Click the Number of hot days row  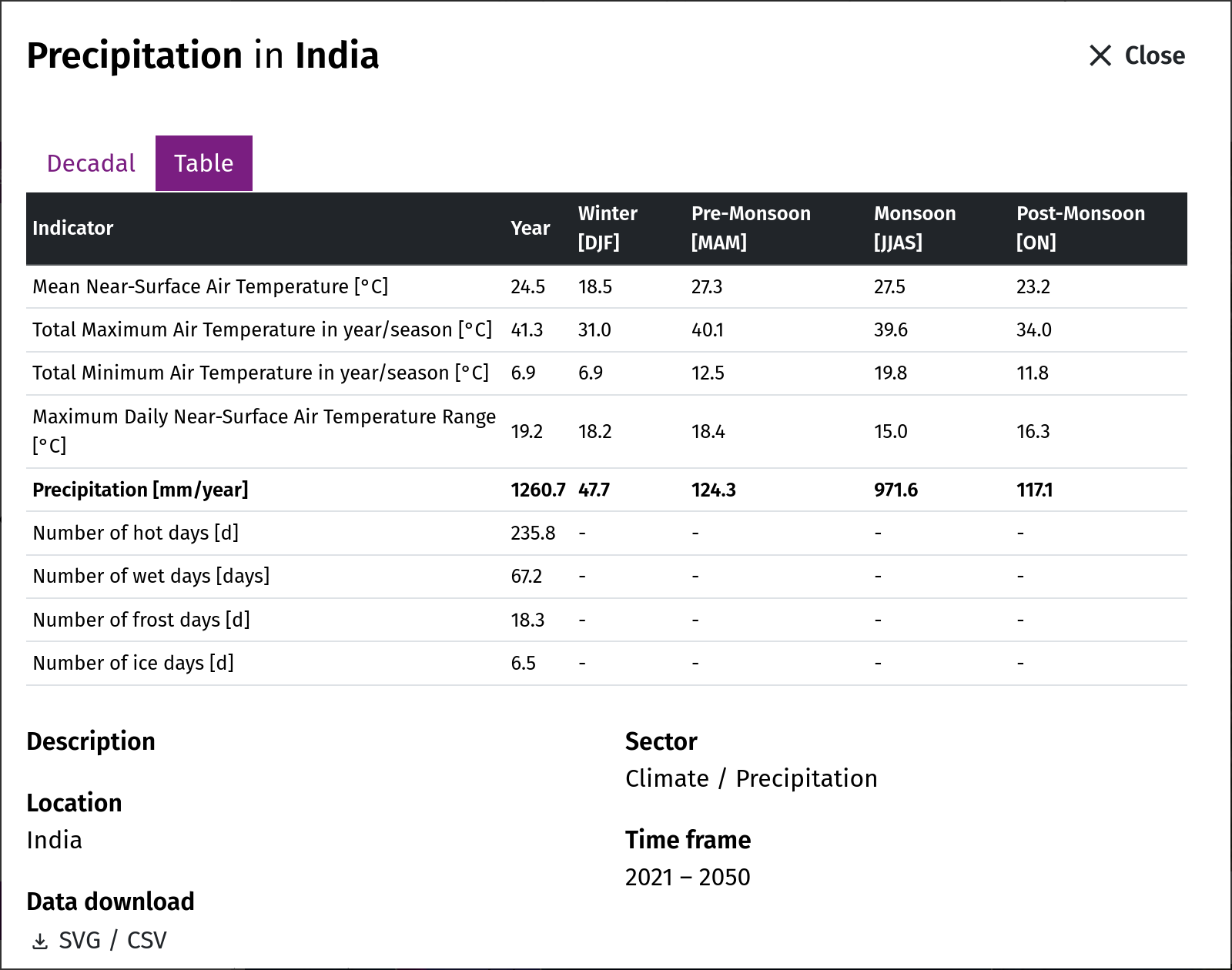(607, 533)
